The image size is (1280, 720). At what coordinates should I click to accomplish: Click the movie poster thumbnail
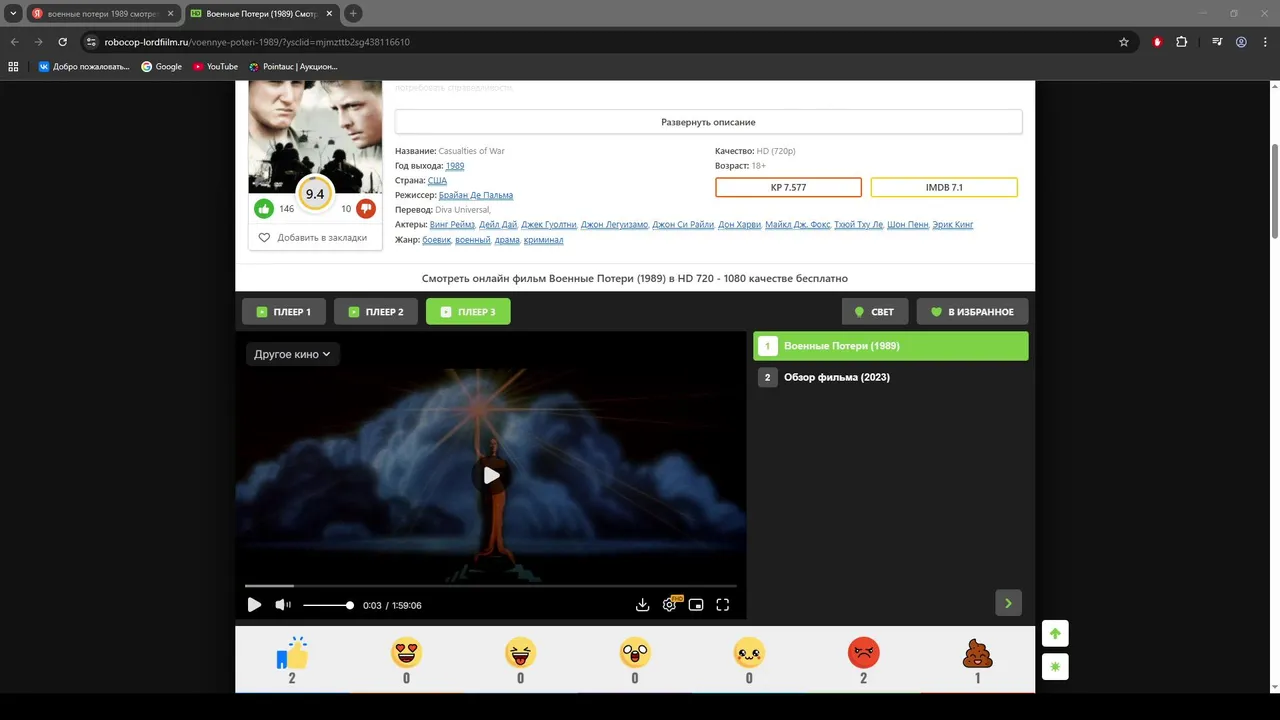coord(315,137)
